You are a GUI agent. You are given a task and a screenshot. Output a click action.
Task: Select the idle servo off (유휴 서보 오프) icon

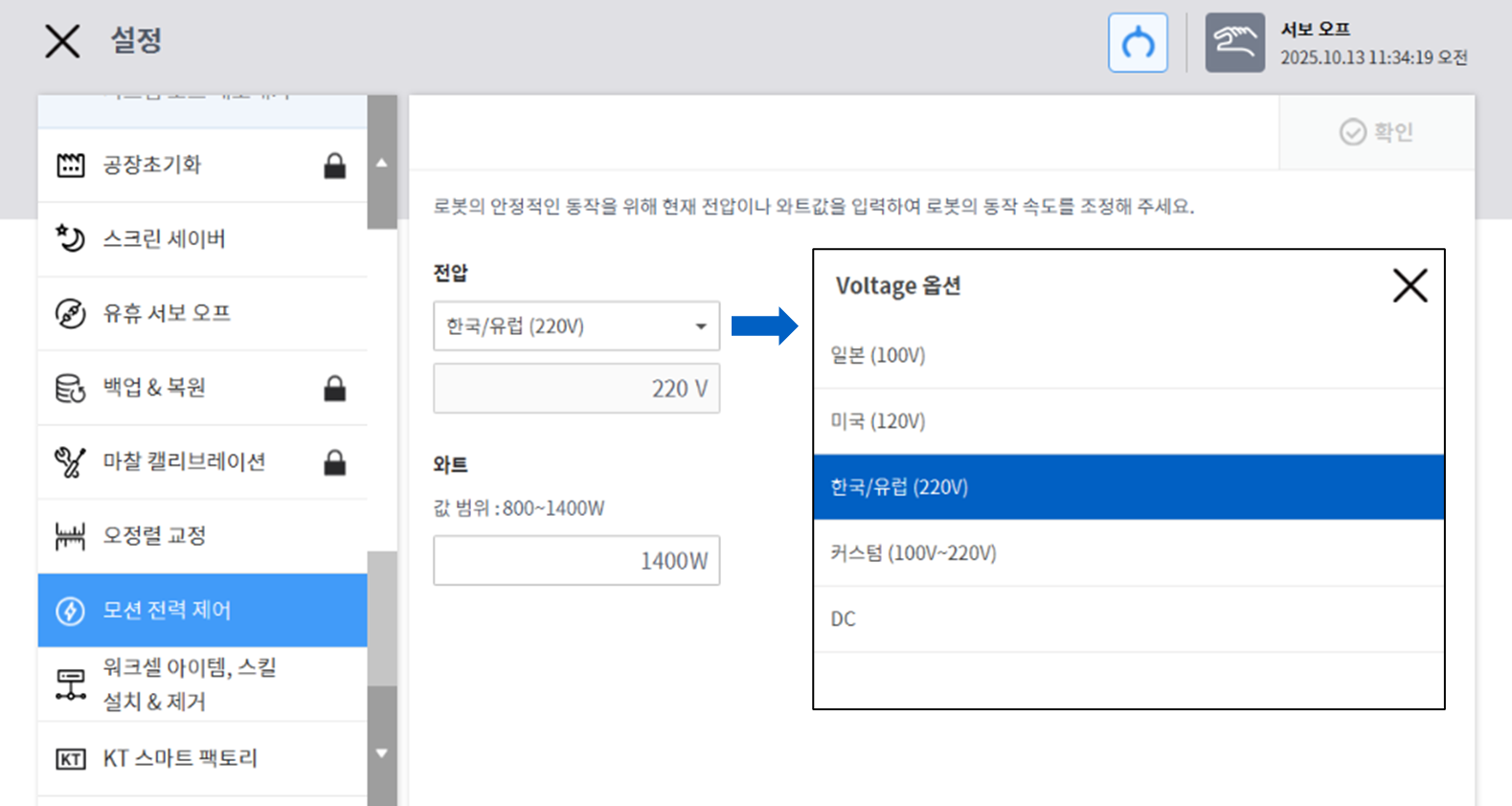pos(70,313)
